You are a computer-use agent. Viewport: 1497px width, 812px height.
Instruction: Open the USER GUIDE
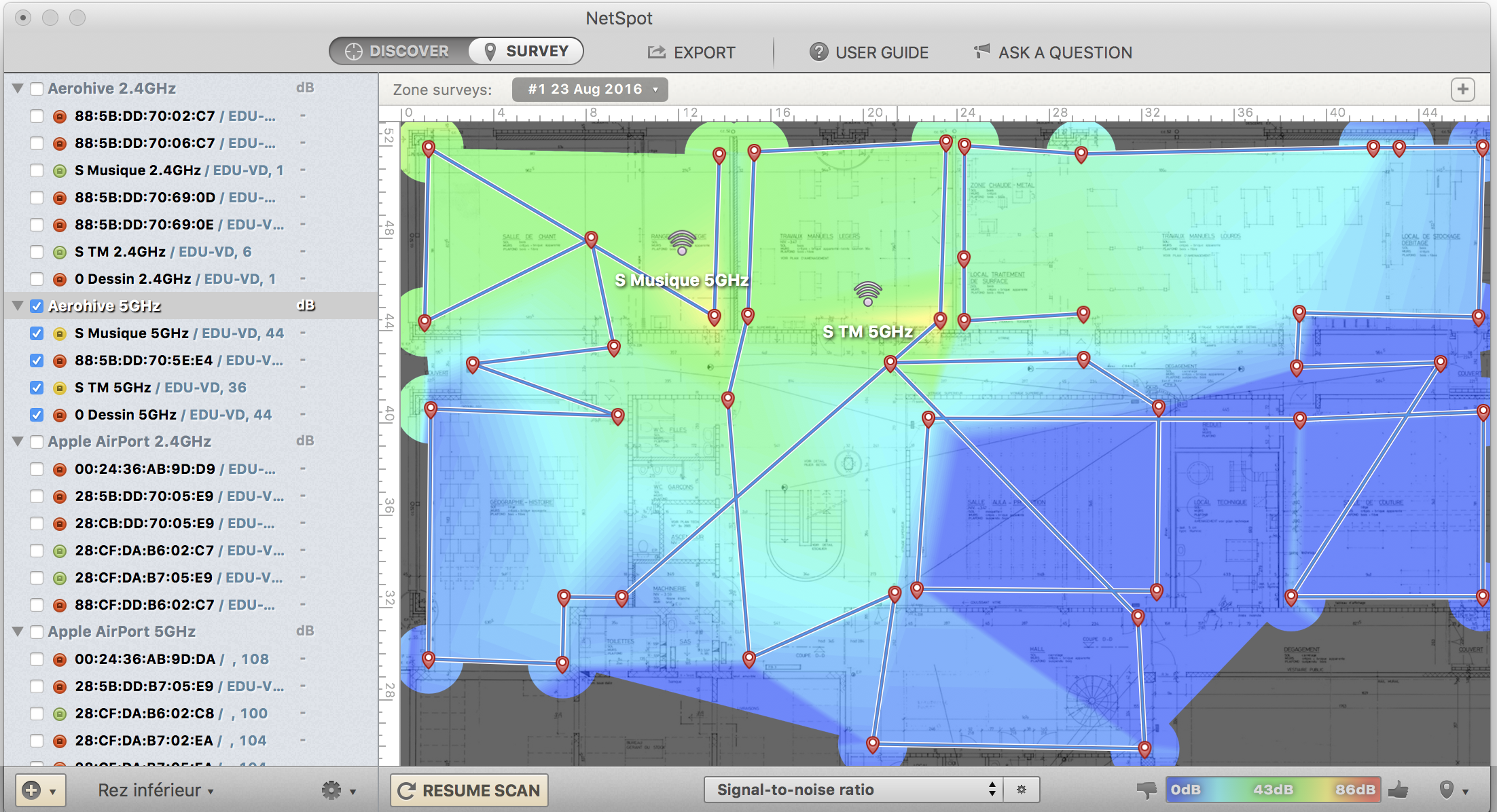(x=869, y=52)
